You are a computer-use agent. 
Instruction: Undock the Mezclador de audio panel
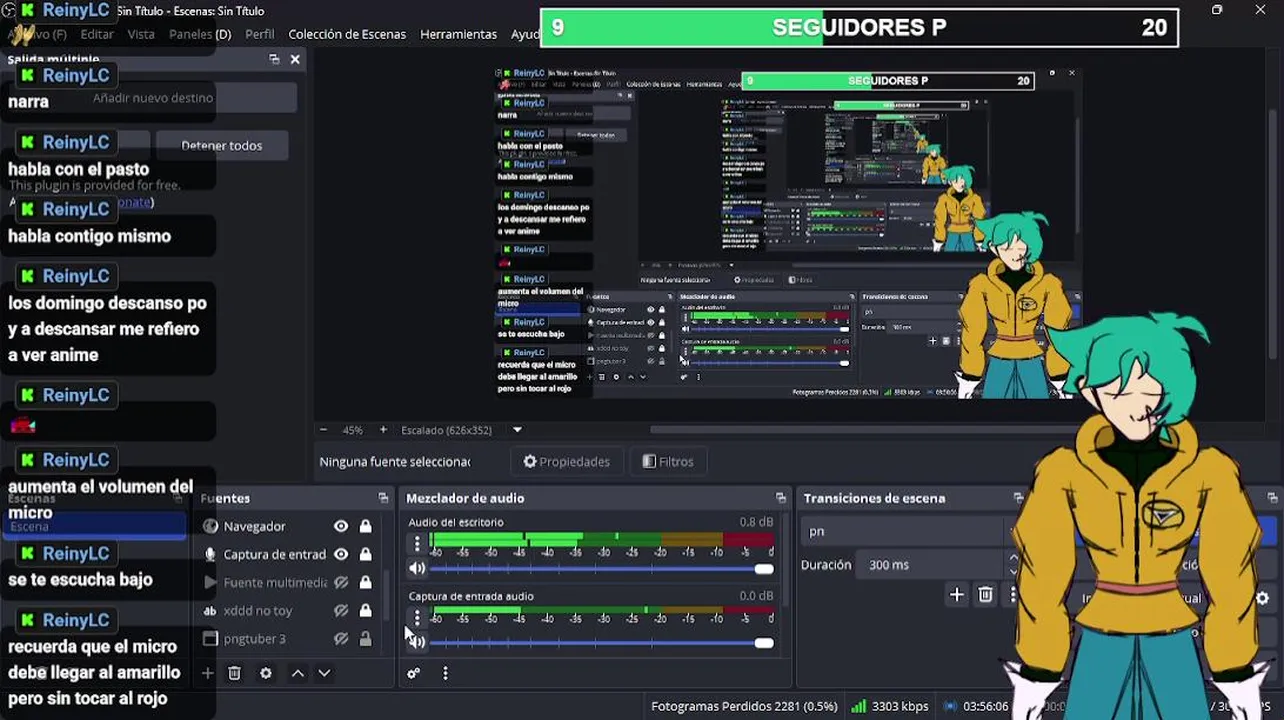point(781,498)
